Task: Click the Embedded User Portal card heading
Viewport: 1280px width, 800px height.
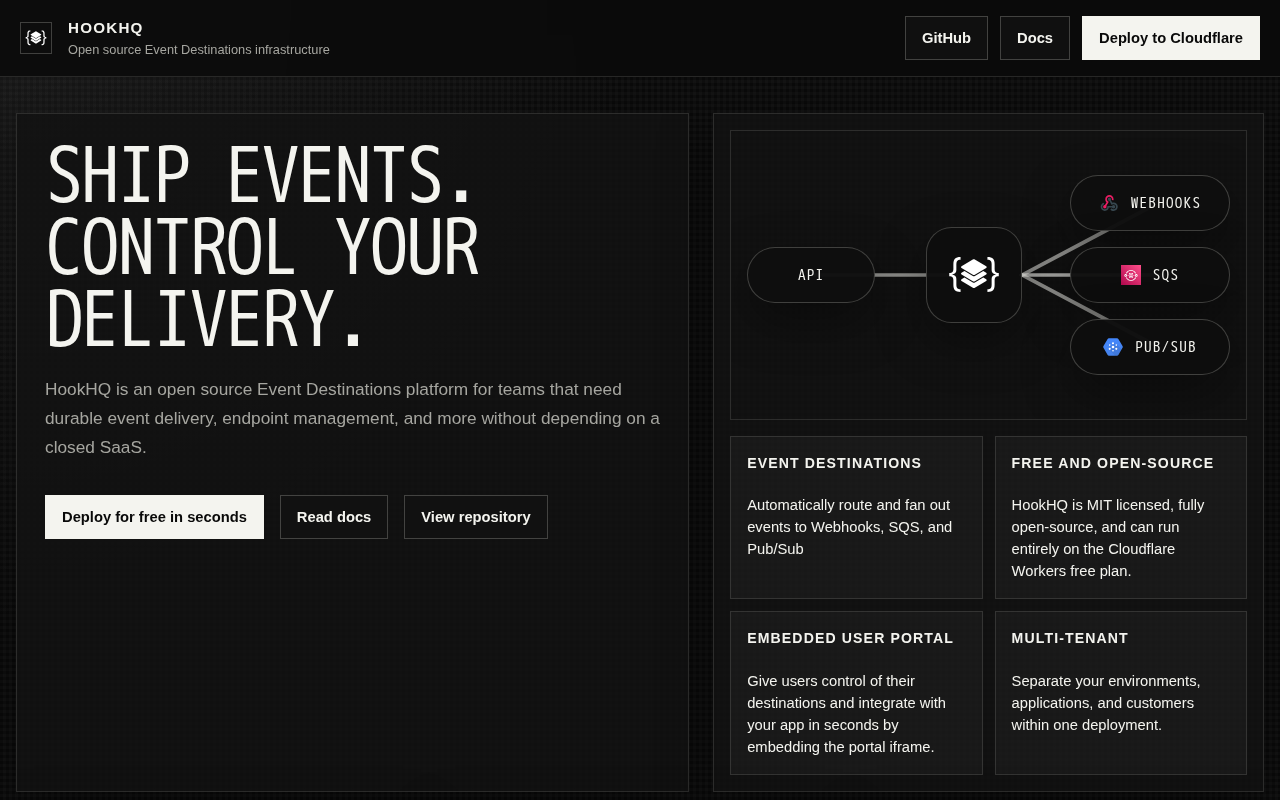Action: [x=850, y=638]
